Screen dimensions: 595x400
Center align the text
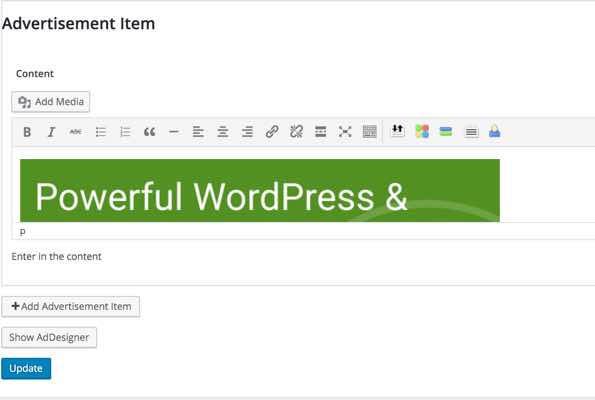(x=223, y=132)
